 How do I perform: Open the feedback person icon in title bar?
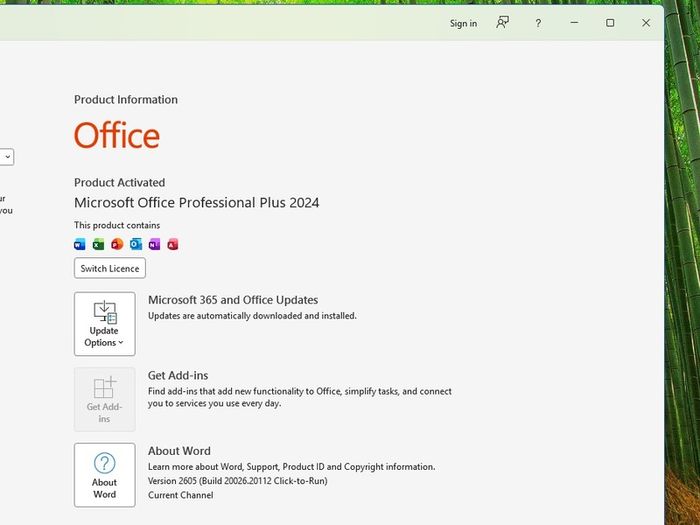(x=502, y=23)
